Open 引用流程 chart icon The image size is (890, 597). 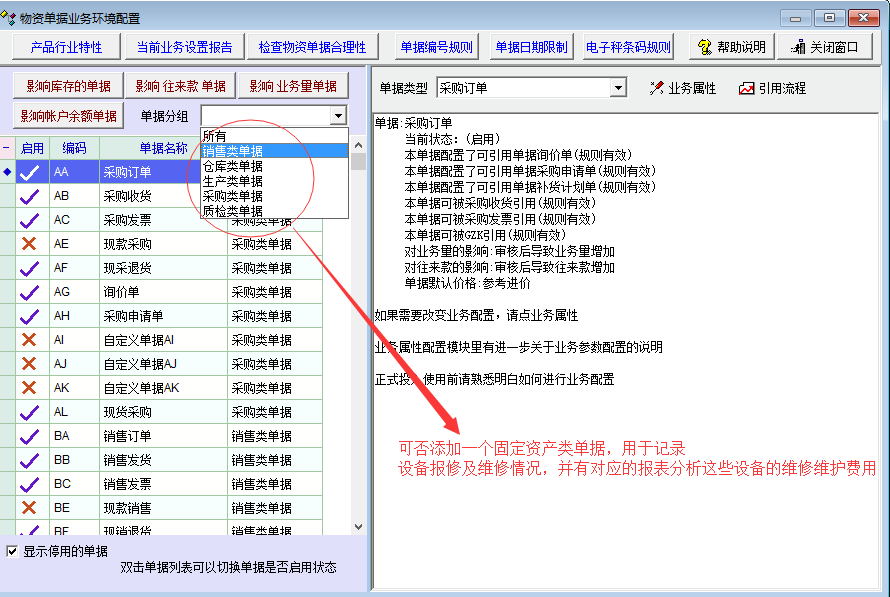coord(746,88)
